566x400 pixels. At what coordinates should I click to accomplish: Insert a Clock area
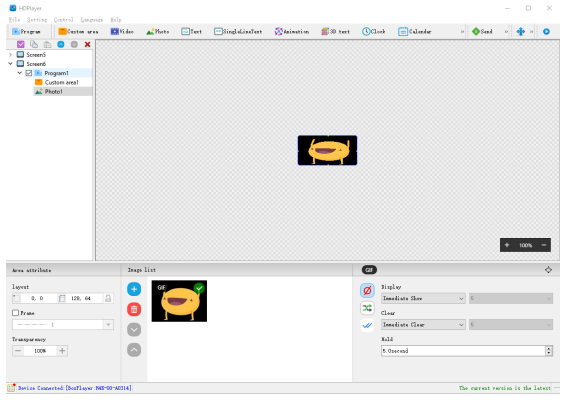pos(373,32)
